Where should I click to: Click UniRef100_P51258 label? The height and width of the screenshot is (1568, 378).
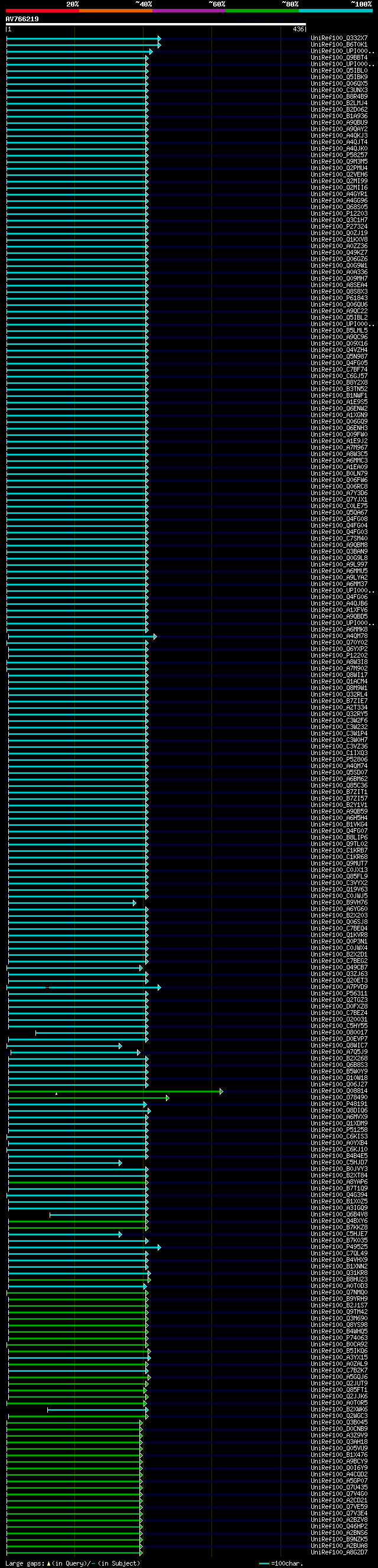[x=339, y=1130]
